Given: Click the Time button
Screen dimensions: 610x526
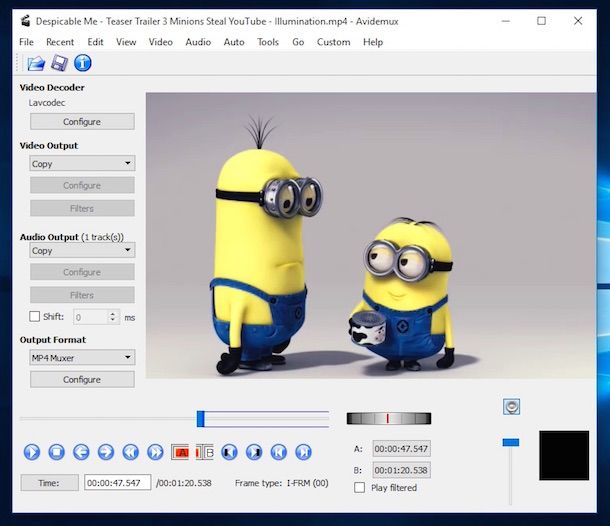Looking at the screenshot, I should pyautogui.click(x=49, y=483).
